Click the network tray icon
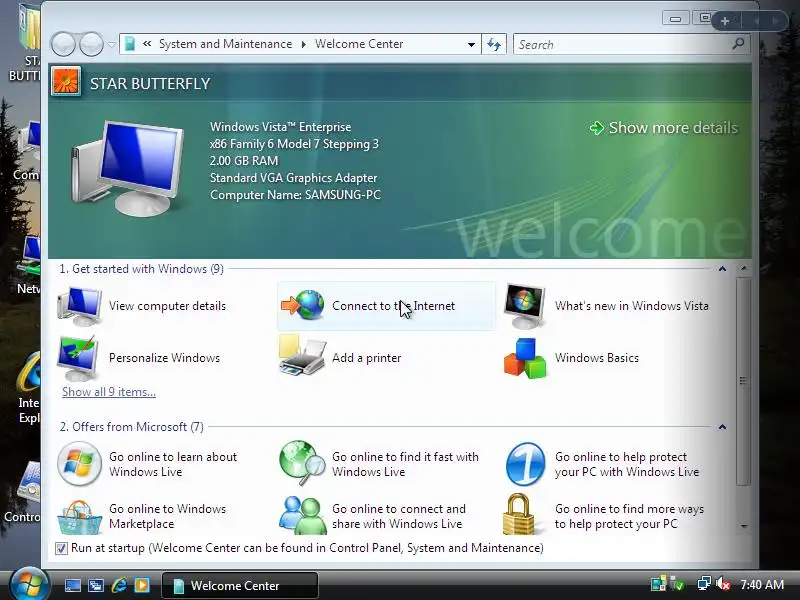 point(705,584)
